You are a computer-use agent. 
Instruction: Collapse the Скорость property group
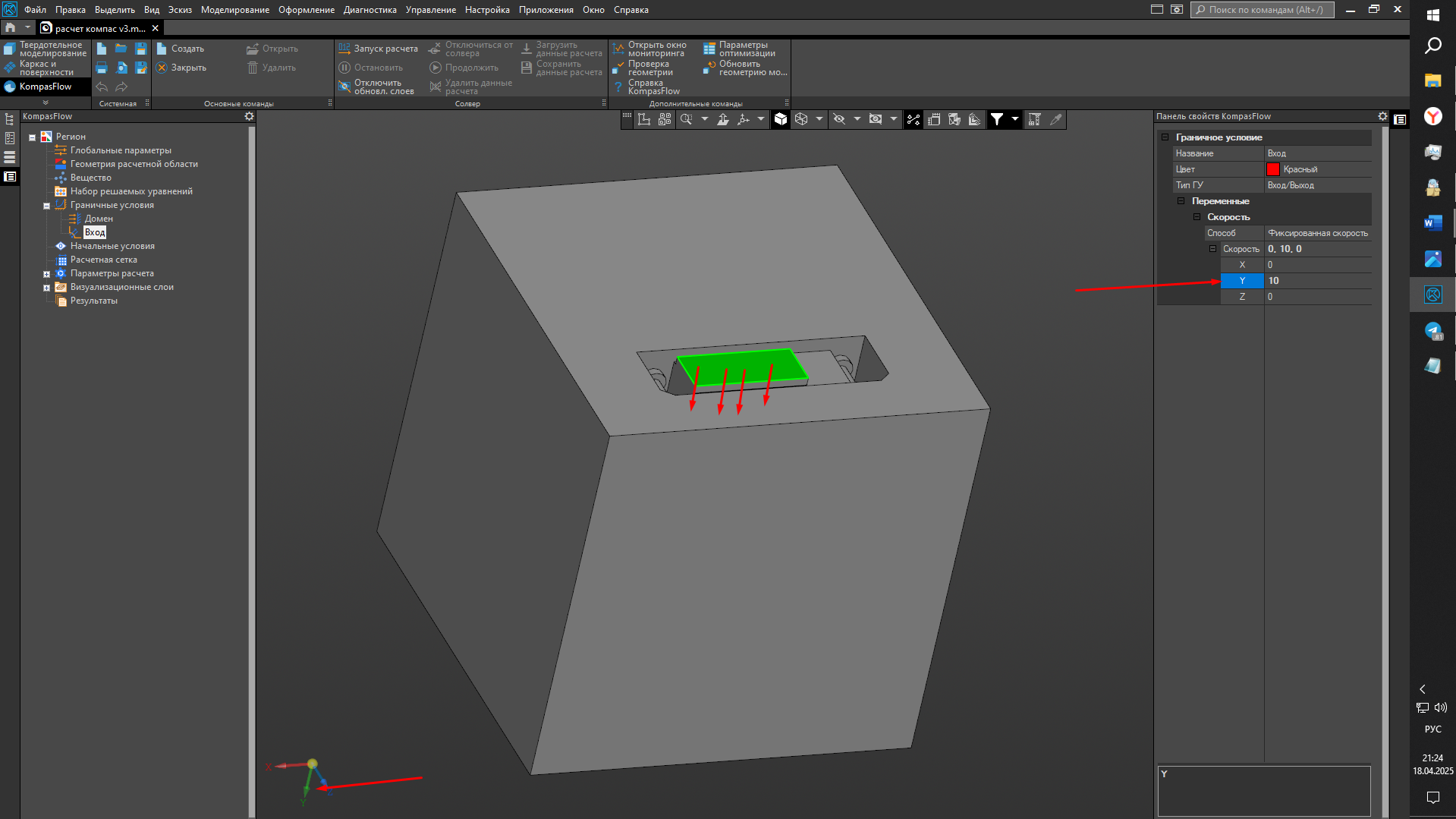1197,217
